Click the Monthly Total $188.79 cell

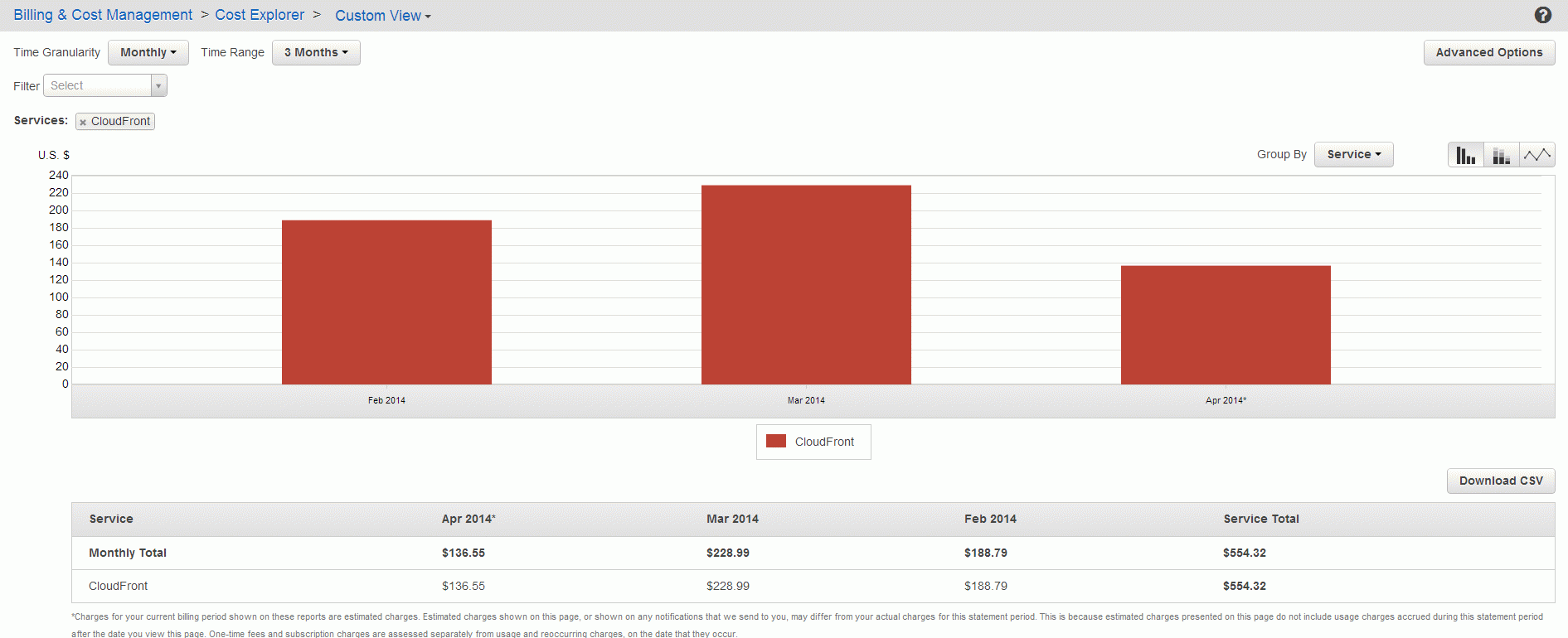point(986,553)
